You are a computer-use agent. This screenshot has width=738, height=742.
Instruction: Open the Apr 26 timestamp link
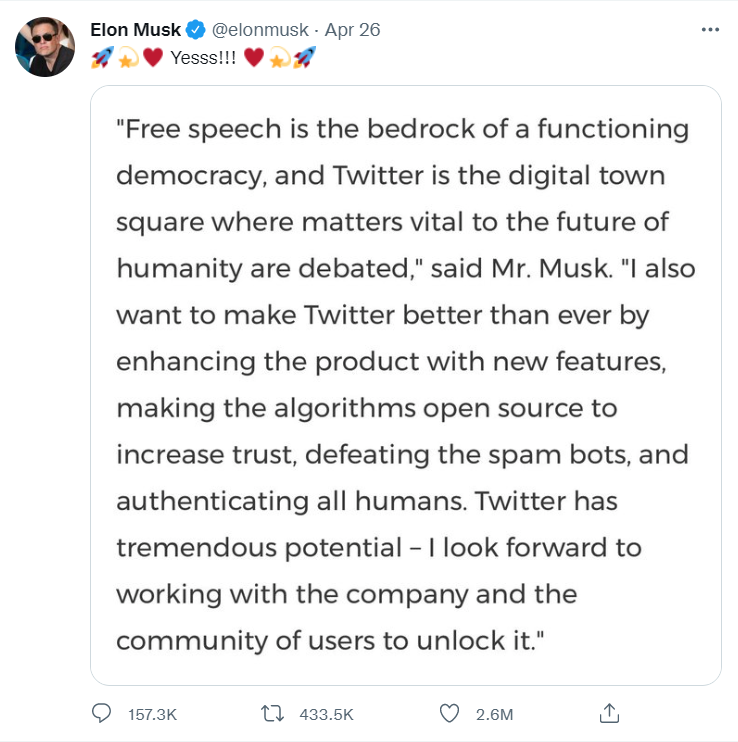352,30
